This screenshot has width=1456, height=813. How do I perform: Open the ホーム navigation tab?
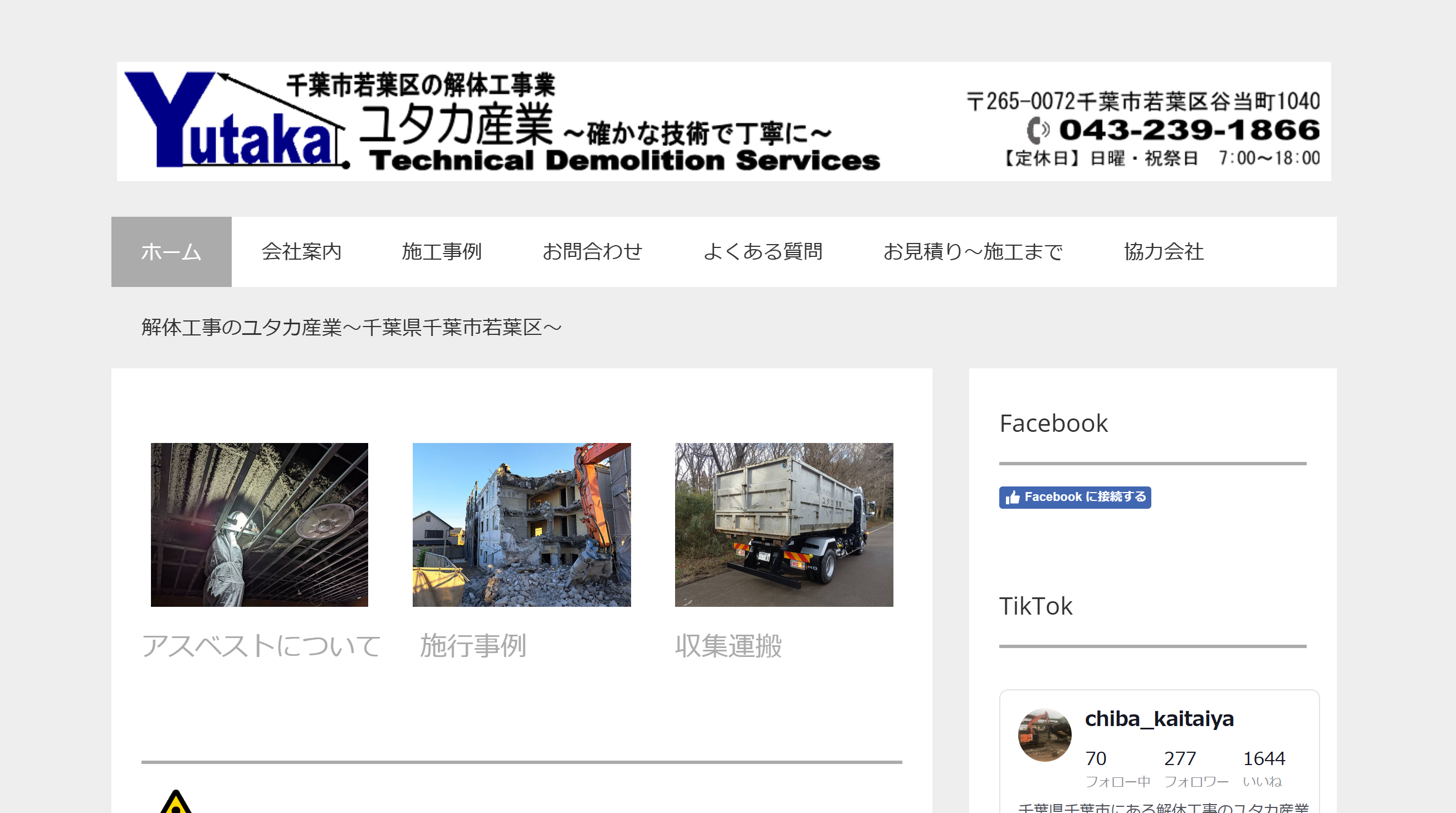point(171,251)
